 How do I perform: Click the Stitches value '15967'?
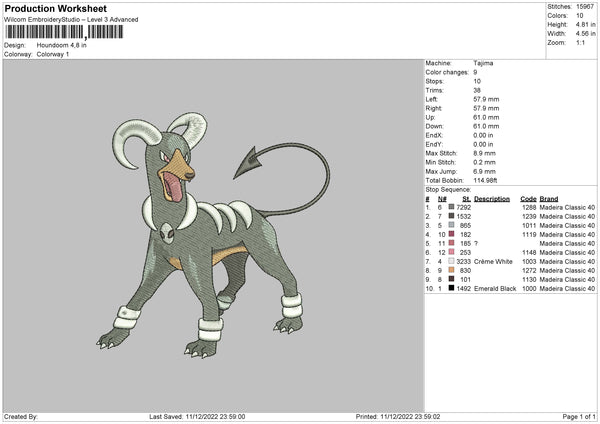pyautogui.click(x=585, y=7)
